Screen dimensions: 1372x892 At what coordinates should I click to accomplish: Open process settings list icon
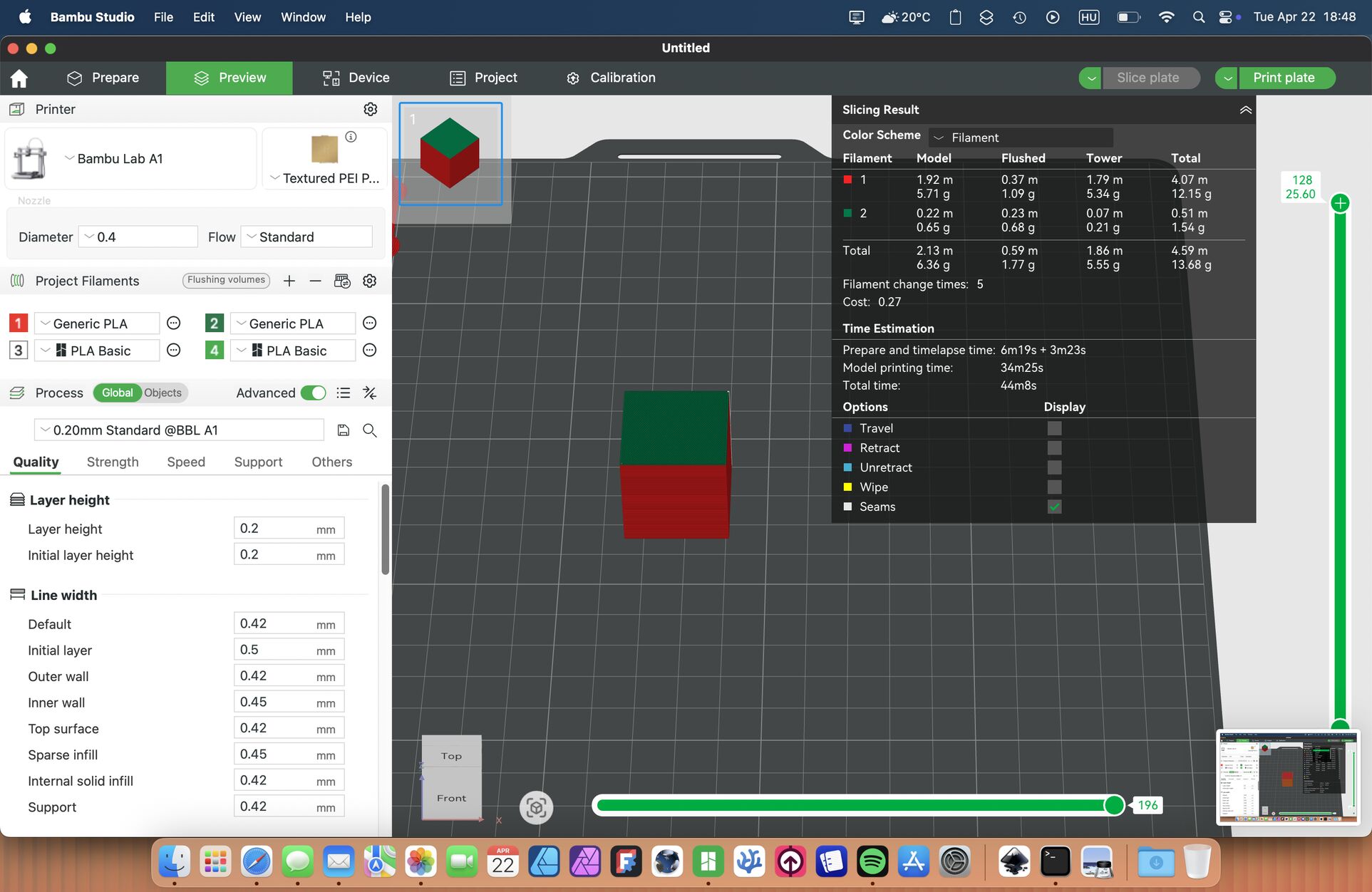tap(344, 393)
